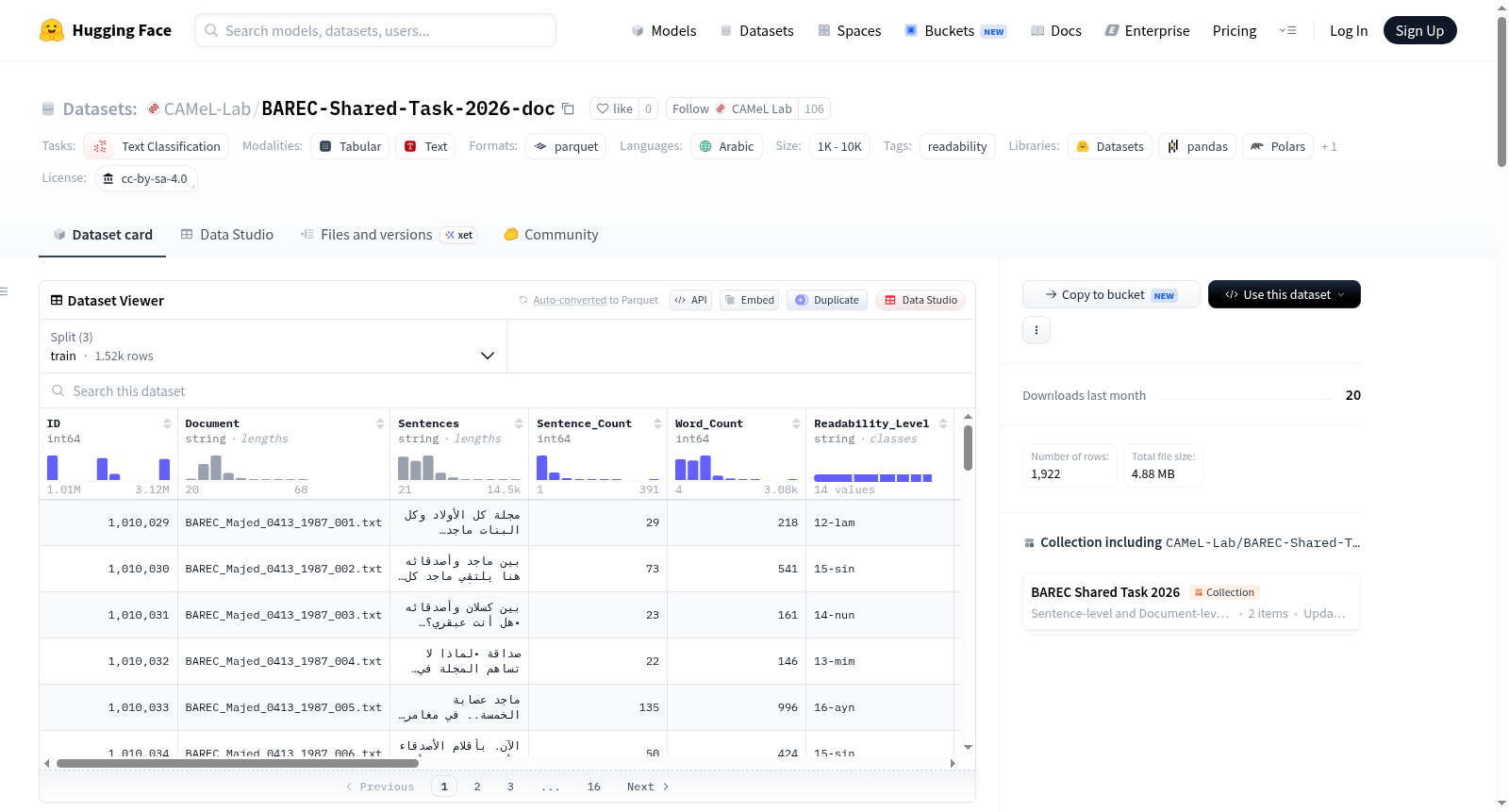Open Use this dataset dropdown
The image size is (1509, 812).
[x=1284, y=294]
